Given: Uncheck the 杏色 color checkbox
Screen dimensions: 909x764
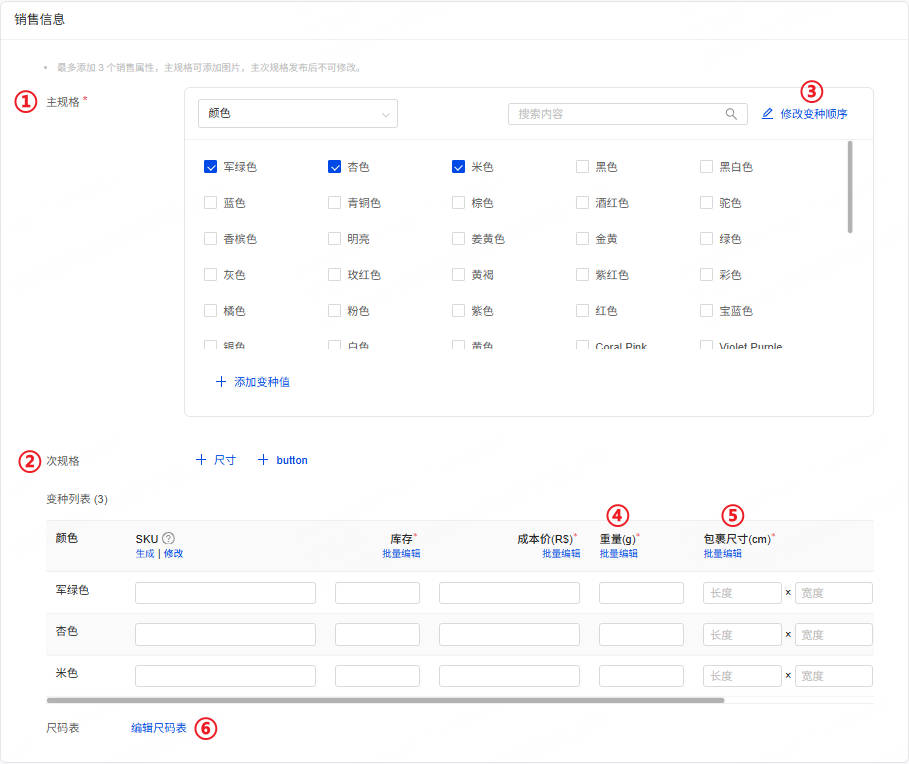Looking at the screenshot, I should click(335, 167).
